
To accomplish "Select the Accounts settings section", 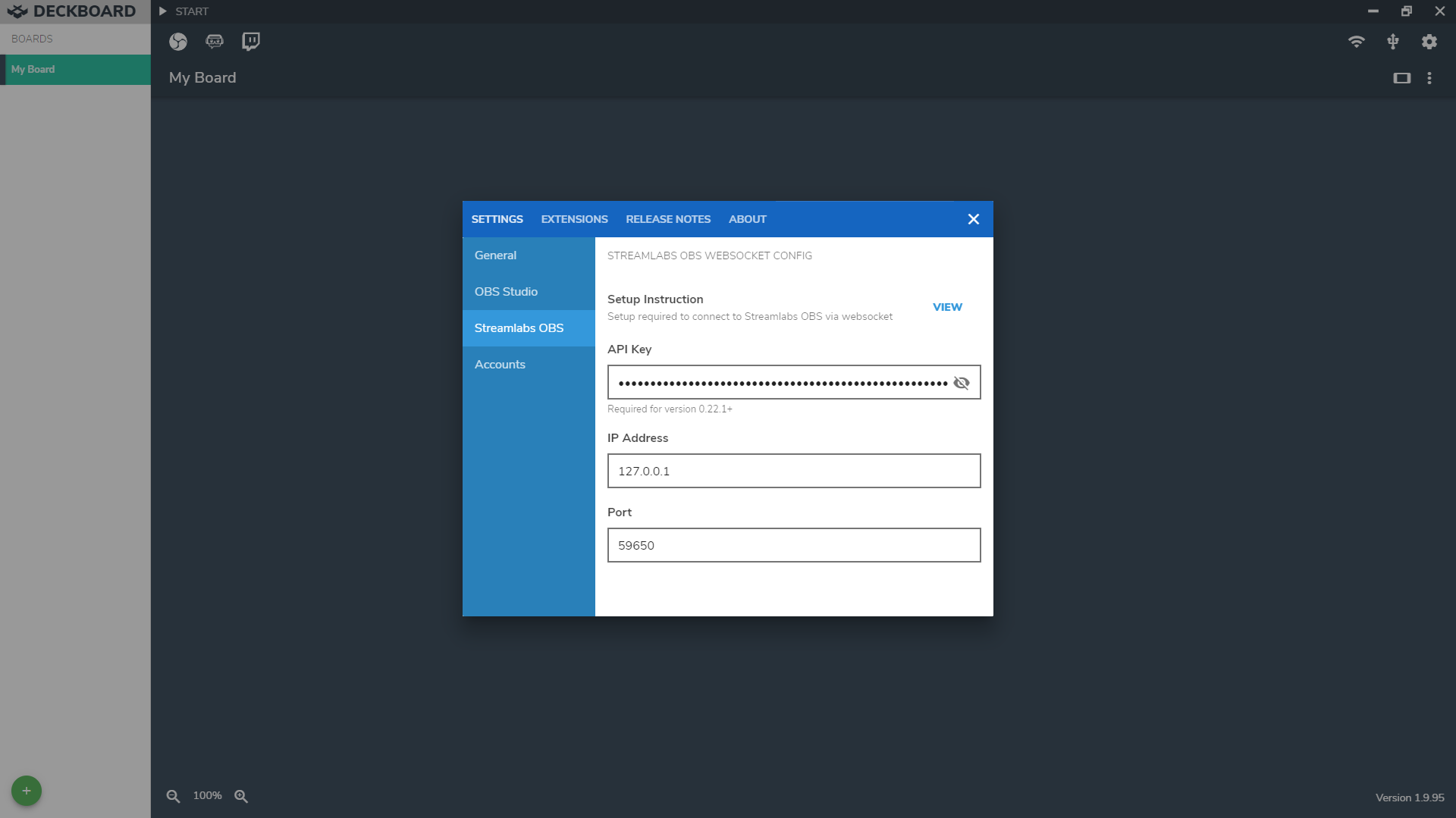I will 500,364.
